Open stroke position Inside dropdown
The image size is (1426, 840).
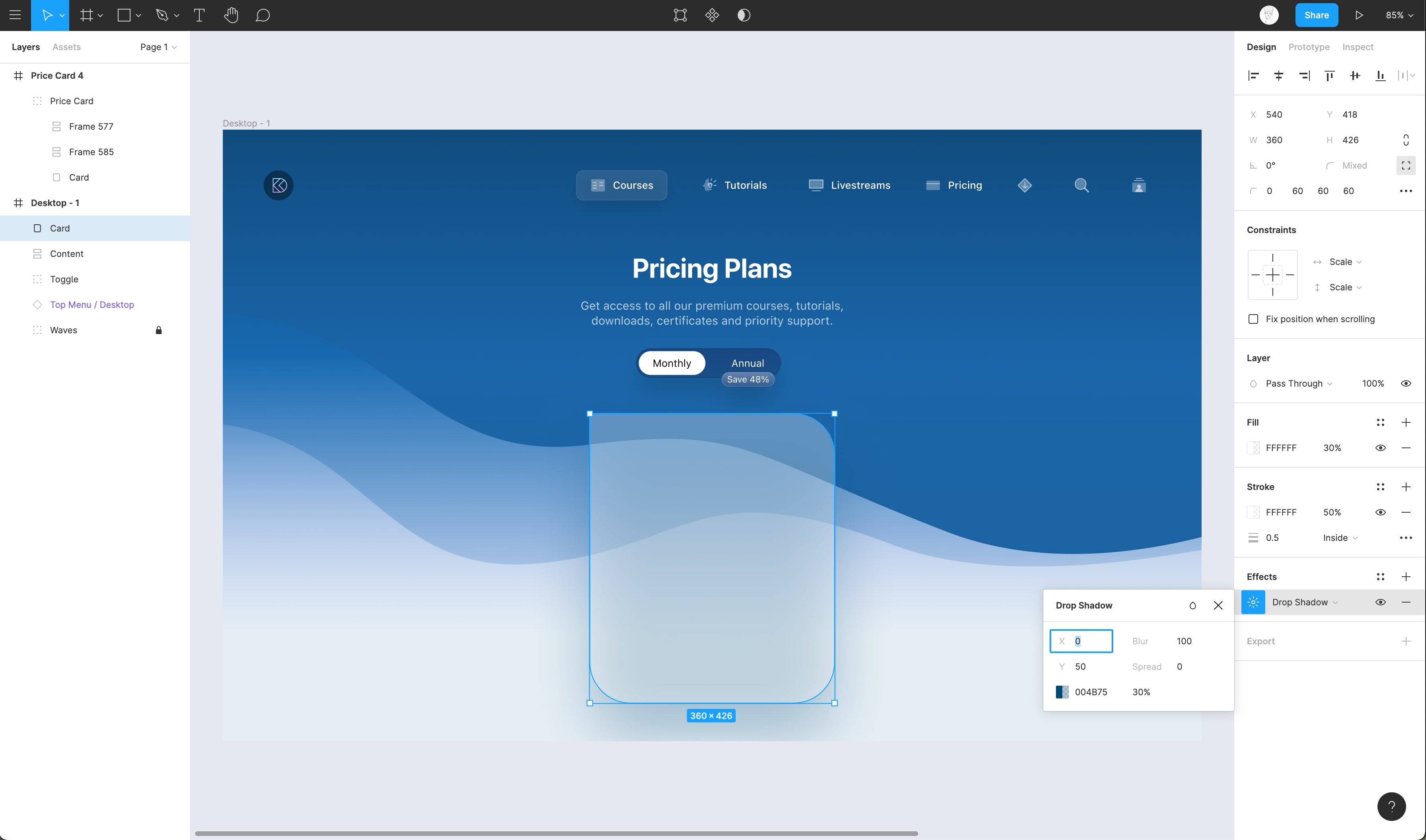click(1340, 538)
